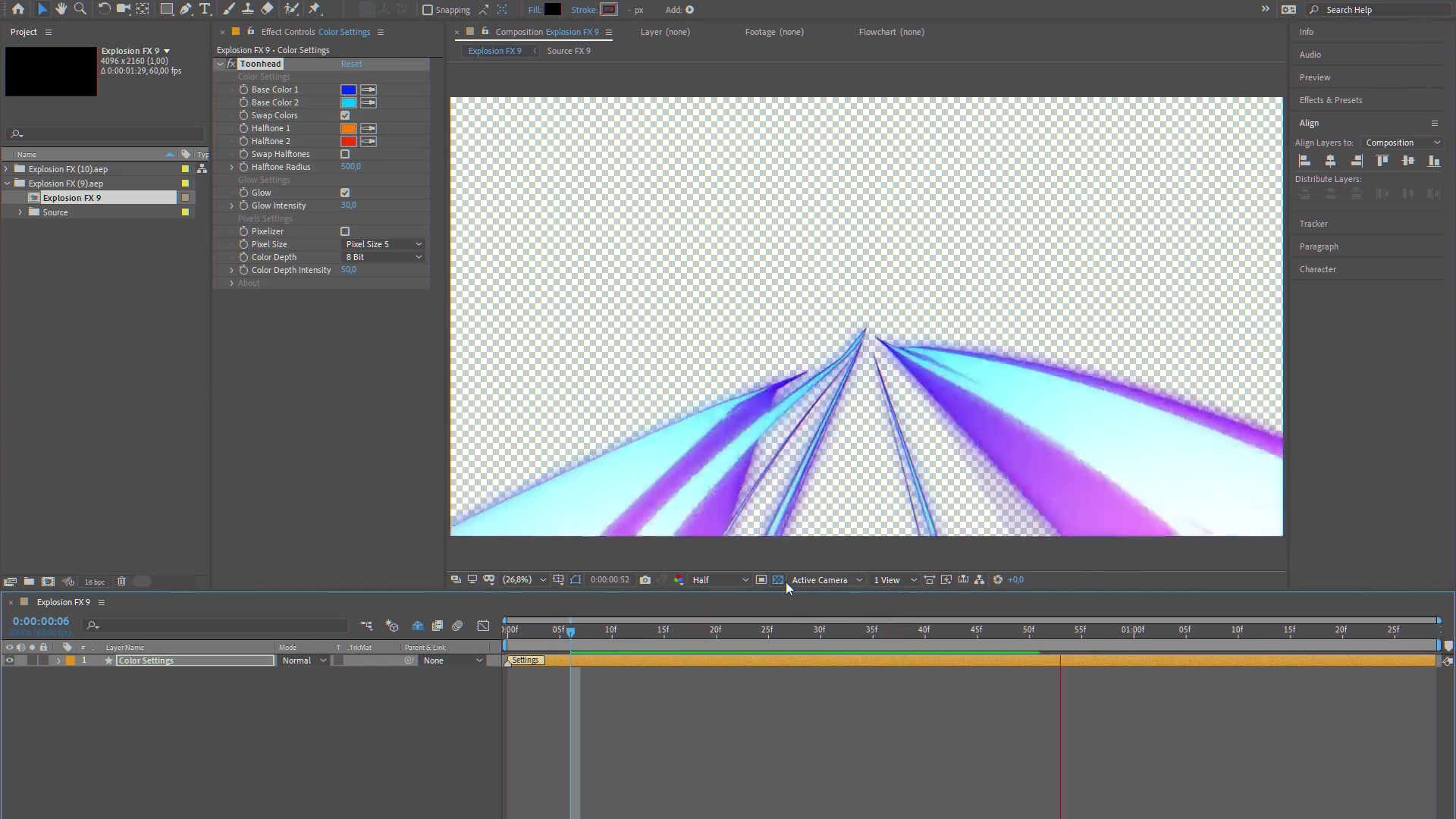Click the Add media icon in toolbar
The image size is (1456, 819).
coord(690,9)
